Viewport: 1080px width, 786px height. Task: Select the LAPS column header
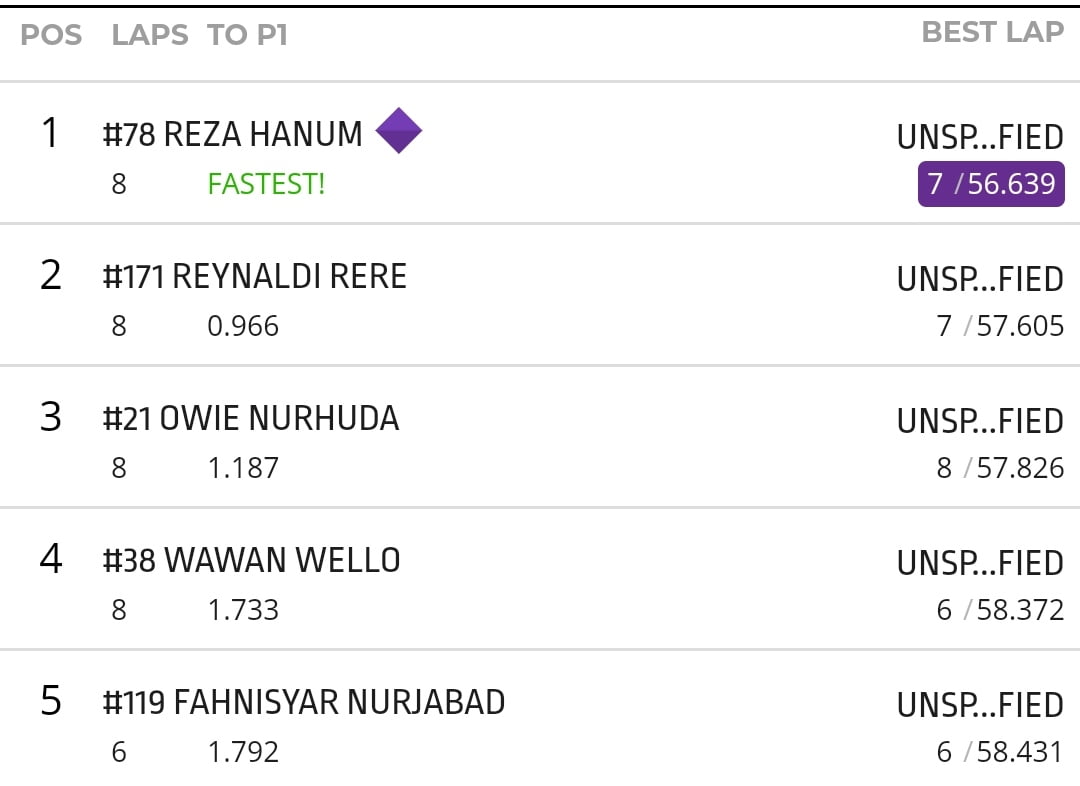tap(149, 36)
